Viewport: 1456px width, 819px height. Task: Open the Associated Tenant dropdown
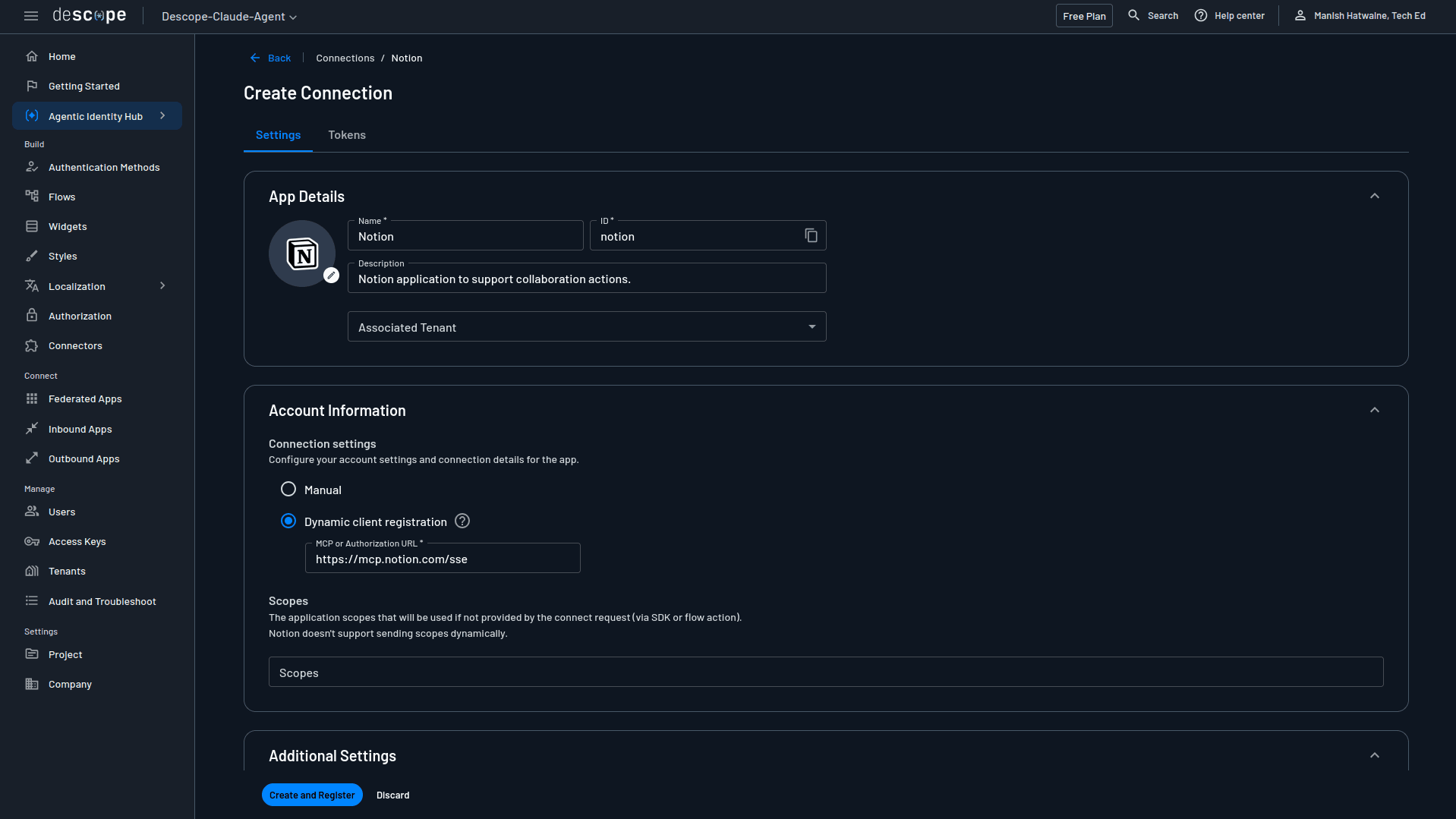pyautogui.click(x=587, y=326)
